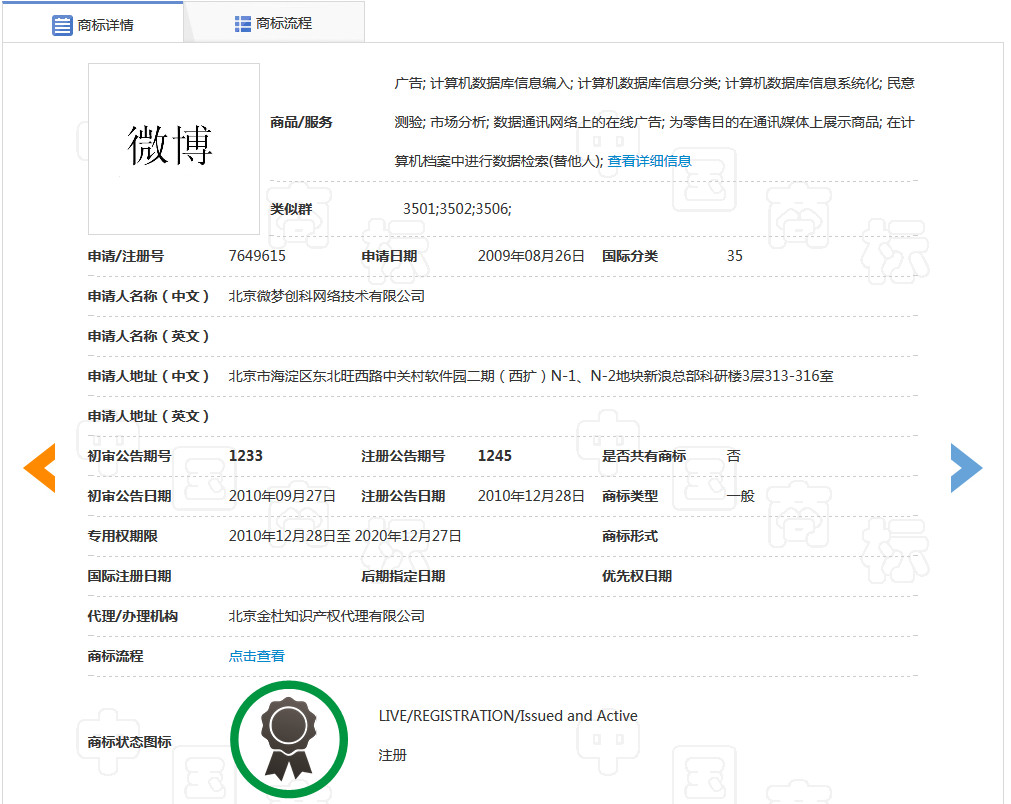This screenshot has width=1011, height=804.
Task: Go to next trademark with blue arrow
Action: pos(966,468)
